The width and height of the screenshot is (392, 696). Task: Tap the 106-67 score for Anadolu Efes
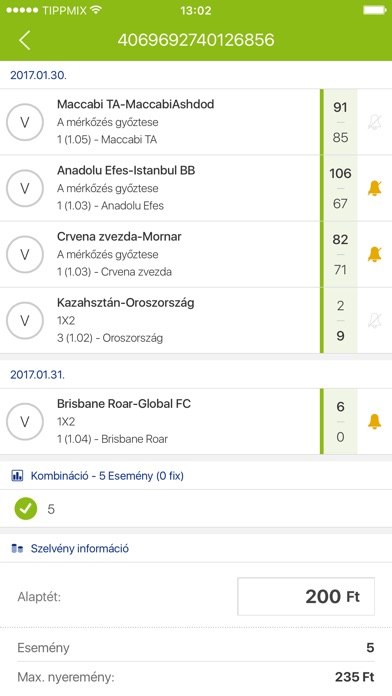(x=340, y=188)
